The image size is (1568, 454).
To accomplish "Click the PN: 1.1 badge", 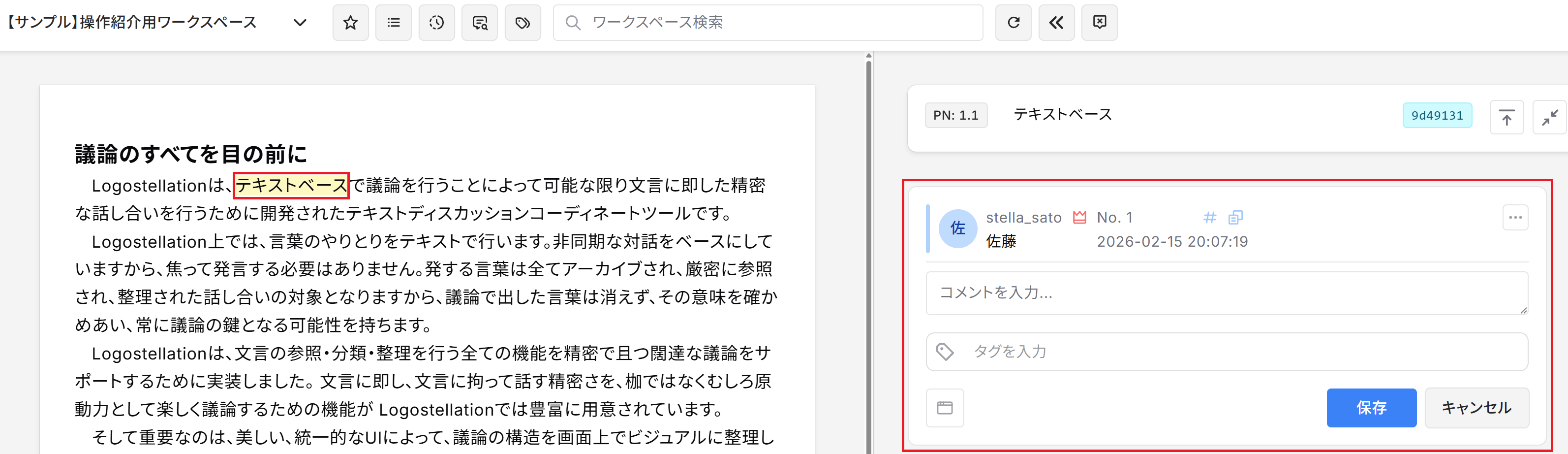I will (x=955, y=115).
